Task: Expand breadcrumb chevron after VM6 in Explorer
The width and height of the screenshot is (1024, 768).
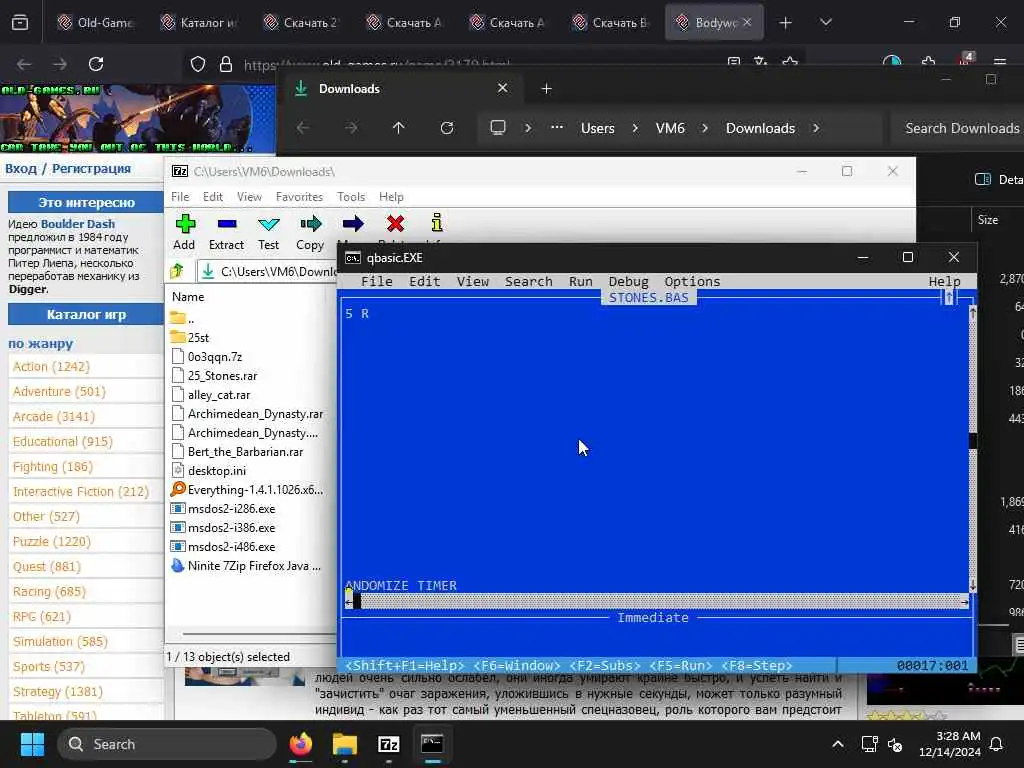Action: [705, 128]
